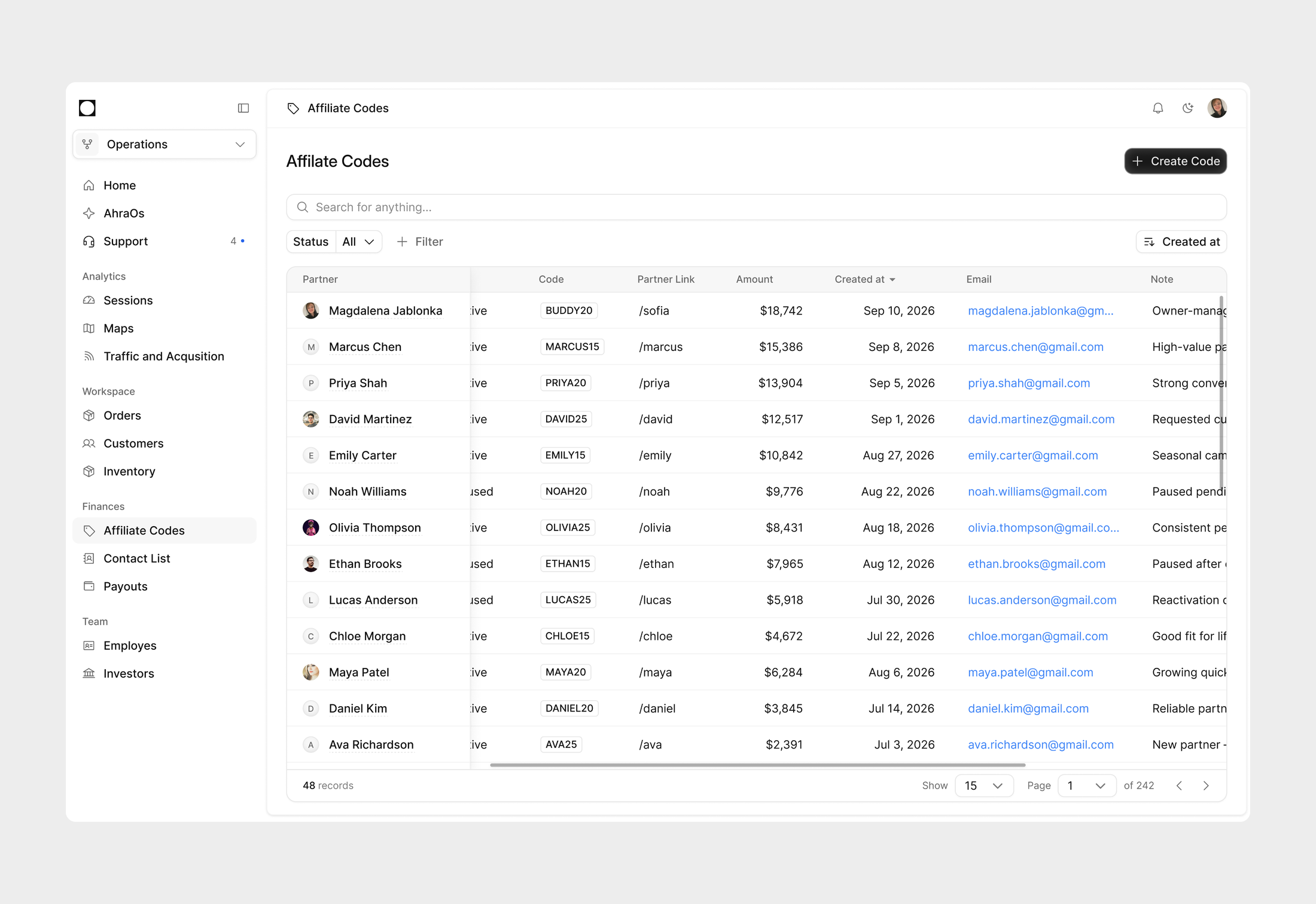1316x904 pixels.
Task: Click the $3,845 amount cell
Action: [784, 708]
